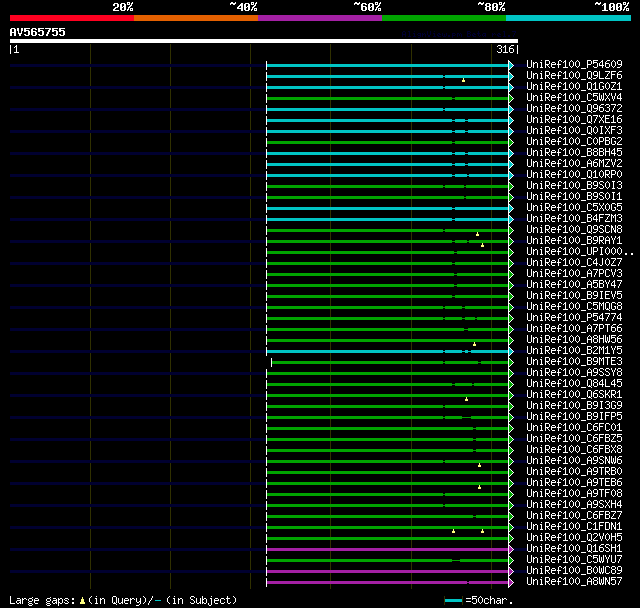Click the arrowhead ending the purple Q16SH1 bar
640x608 pixels.
pyautogui.click(x=511, y=549)
